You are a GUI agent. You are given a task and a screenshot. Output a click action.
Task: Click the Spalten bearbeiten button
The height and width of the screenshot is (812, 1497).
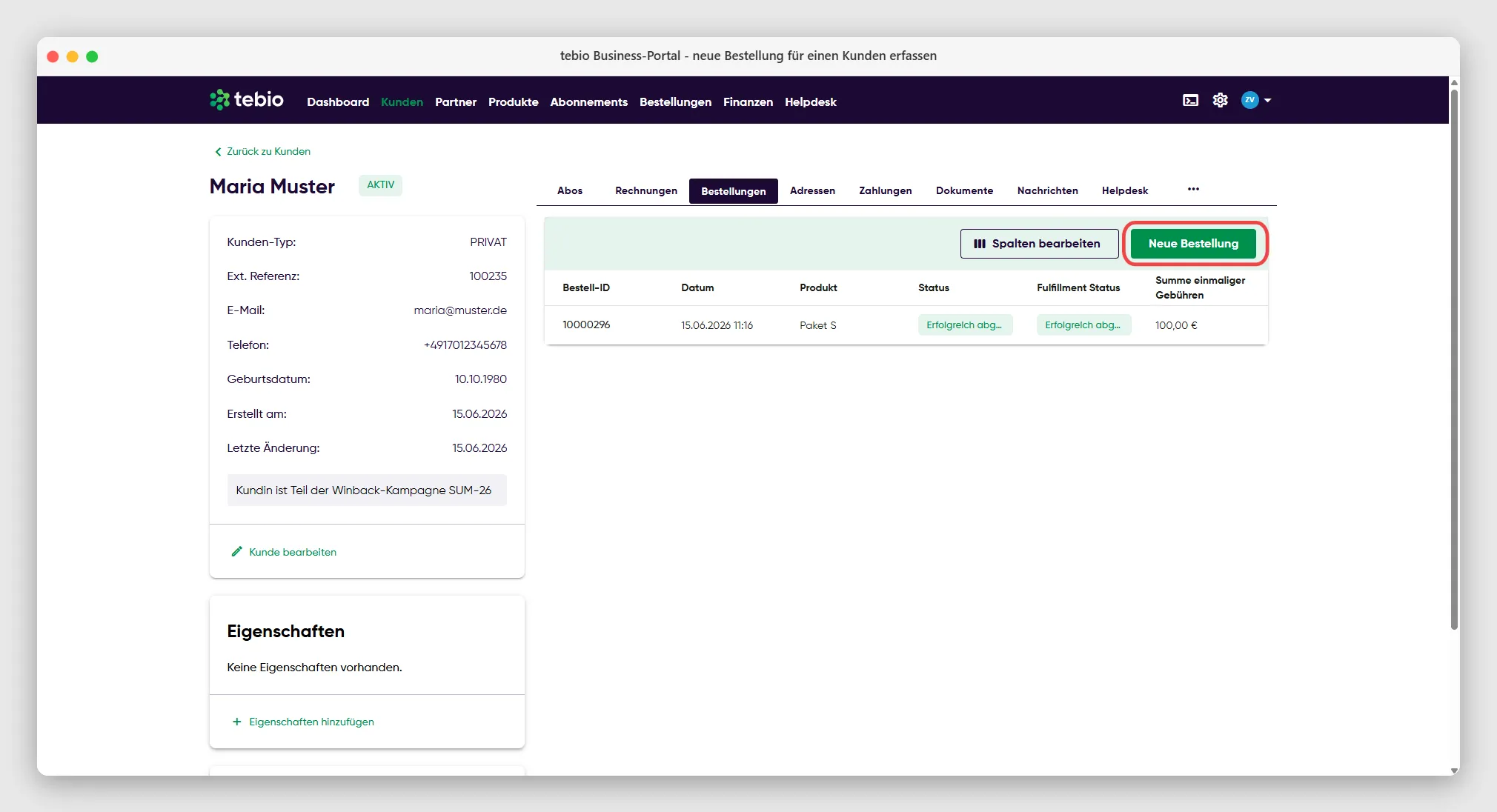[1039, 244]
